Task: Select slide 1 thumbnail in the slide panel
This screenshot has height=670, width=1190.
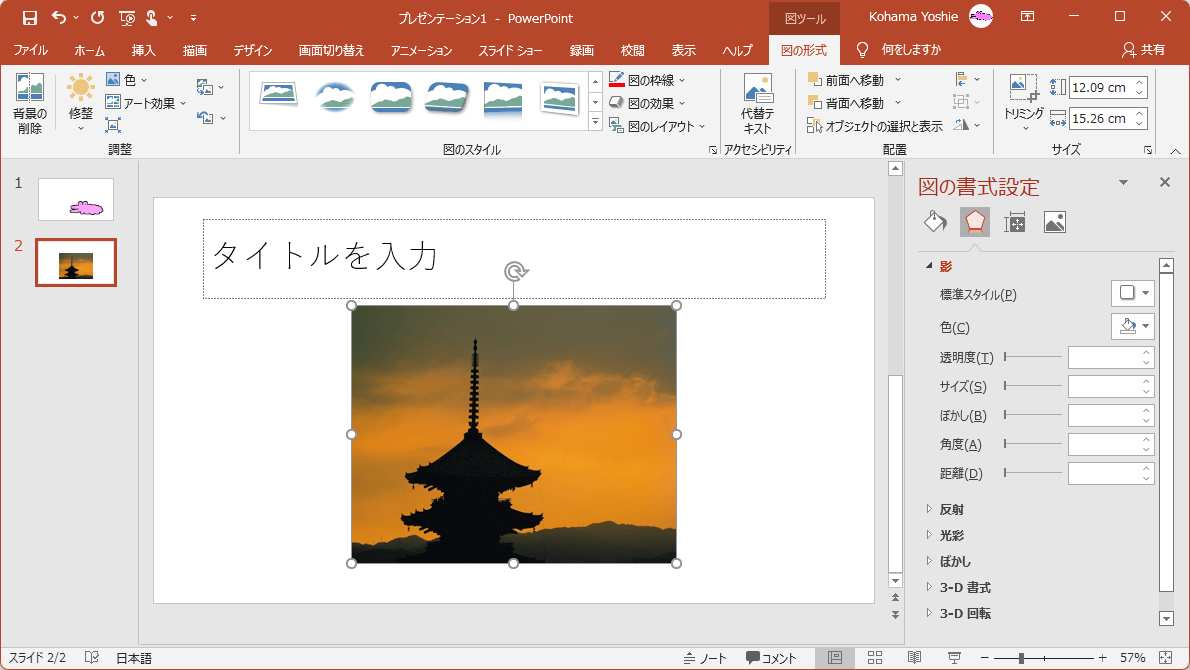Action: (x=76, y=199)
